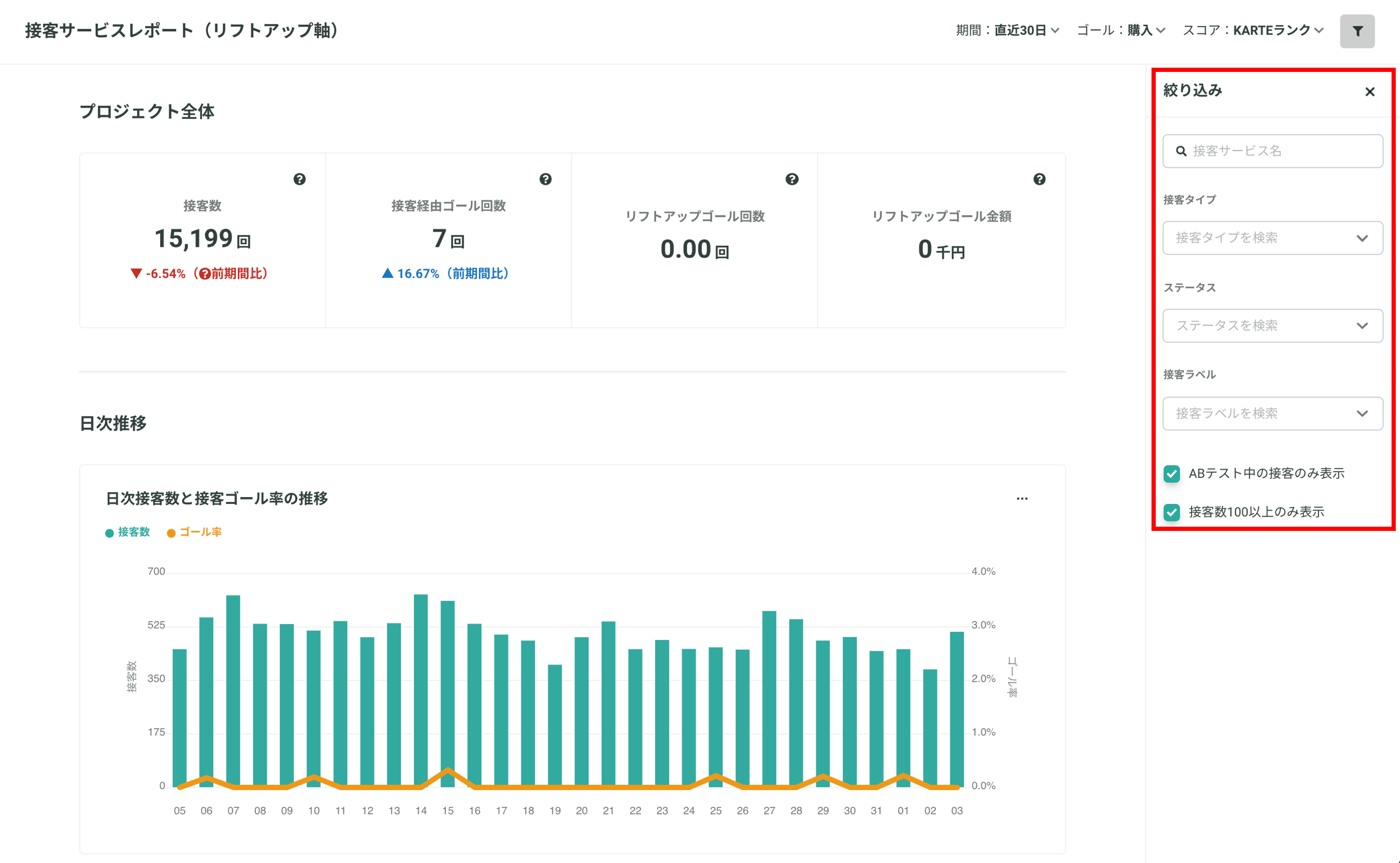Viewport: 1400px width, 863px height.
Task: Click the 16.67%（前期間比） text
Action: point(453,274)
